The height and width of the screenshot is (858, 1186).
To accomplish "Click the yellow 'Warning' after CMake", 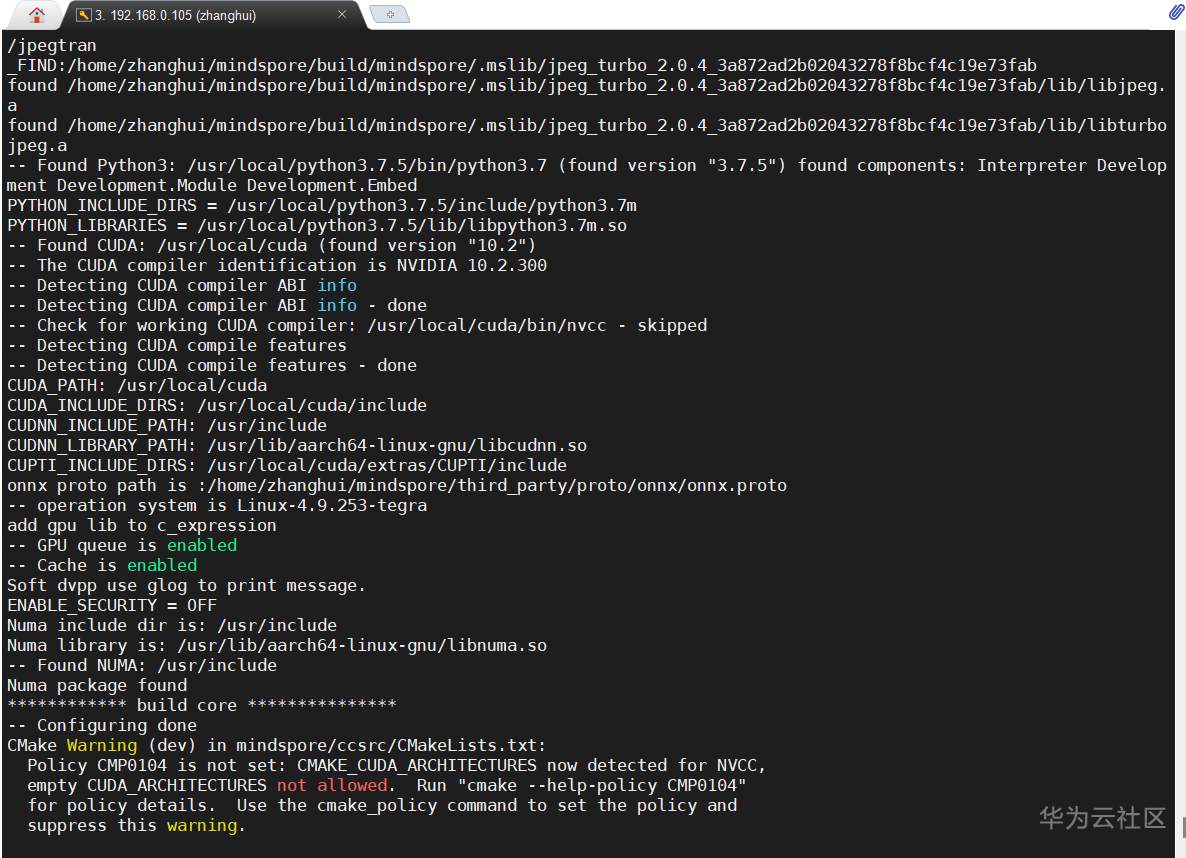I will (x=102, y=745).
